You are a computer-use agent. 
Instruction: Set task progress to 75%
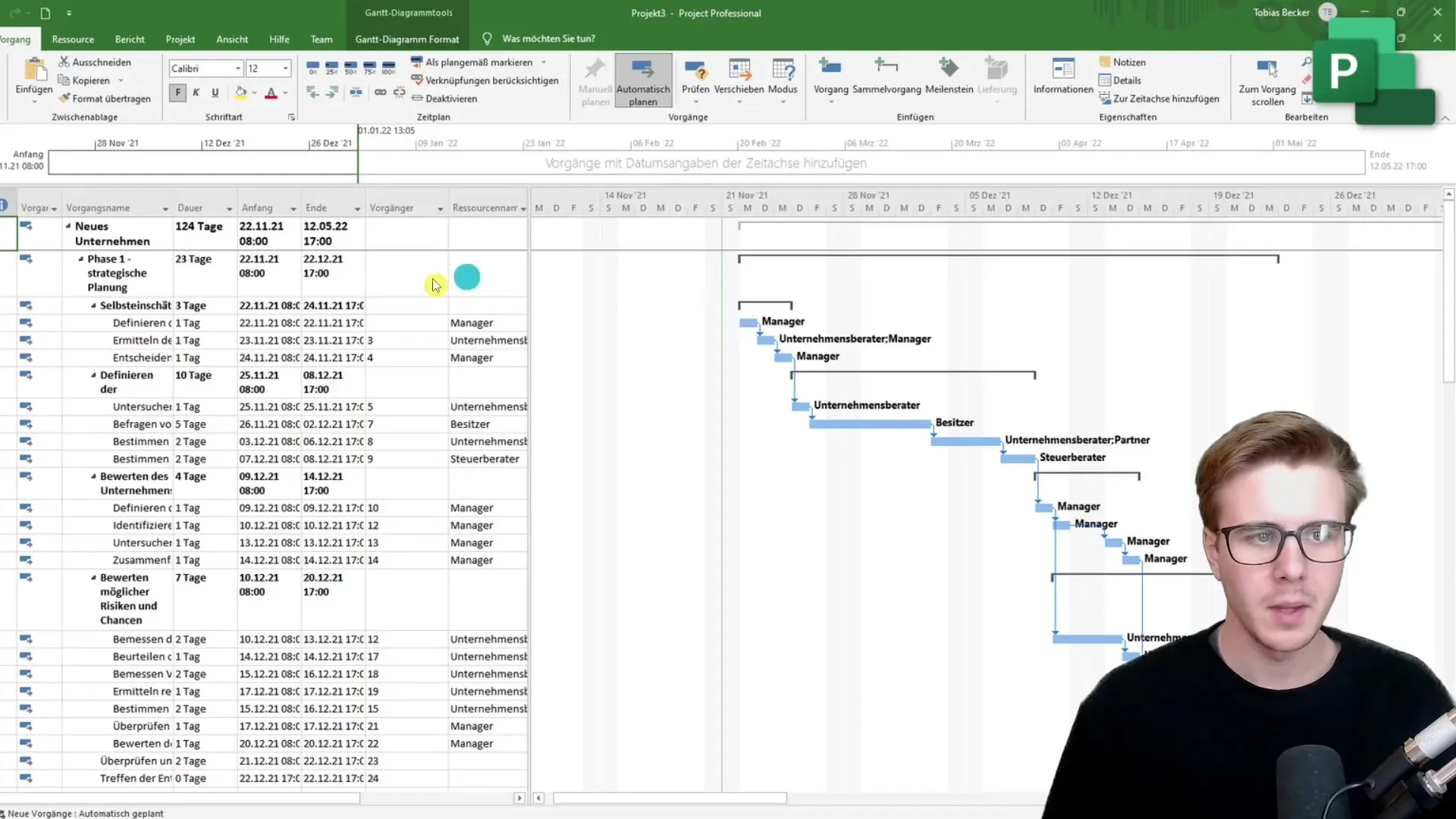pos(370,68)
